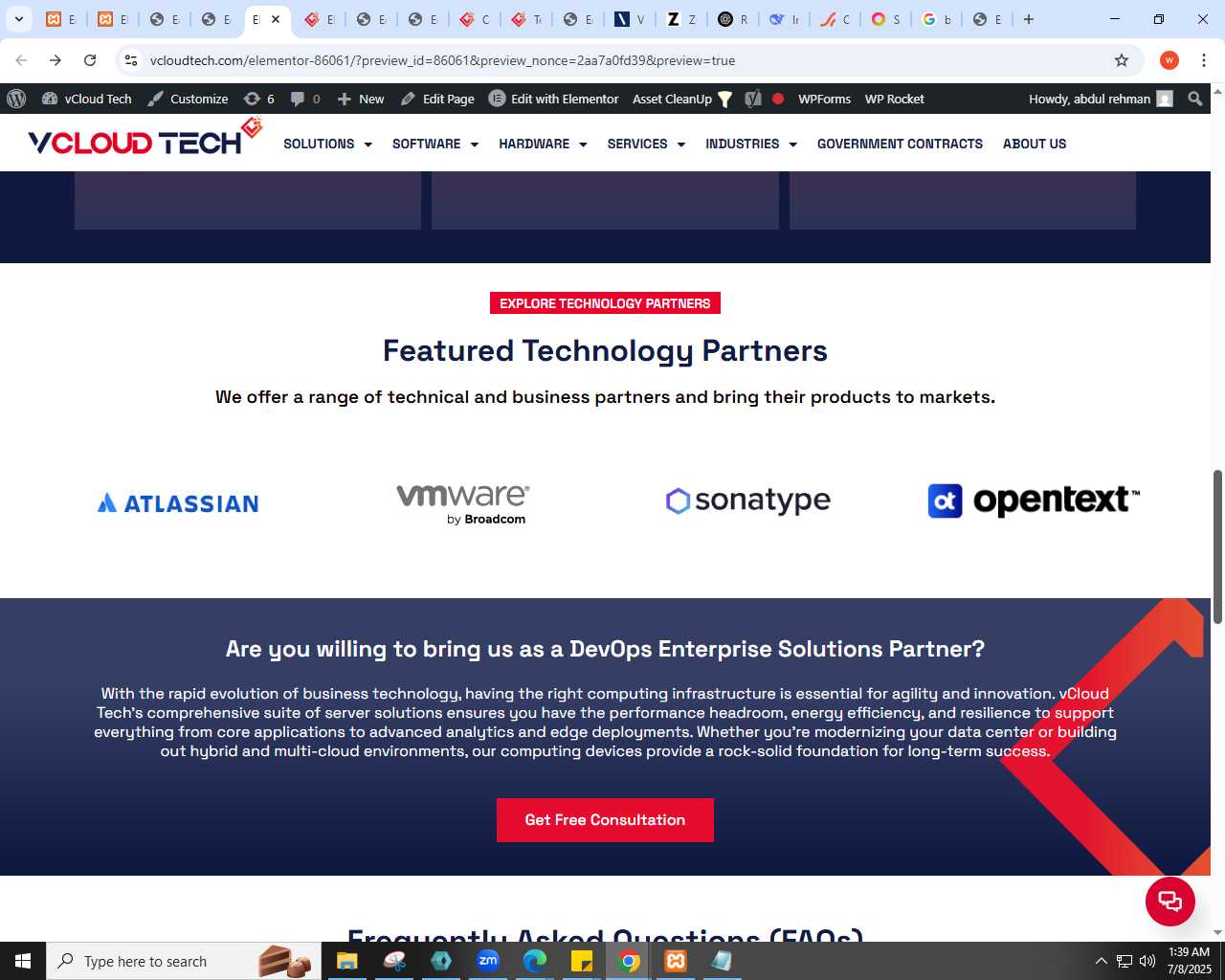The width and height of the screenshot is (1225, 980).
Task: Open the Yoast SEO icon in admin bar
Action: click(753, 99)
